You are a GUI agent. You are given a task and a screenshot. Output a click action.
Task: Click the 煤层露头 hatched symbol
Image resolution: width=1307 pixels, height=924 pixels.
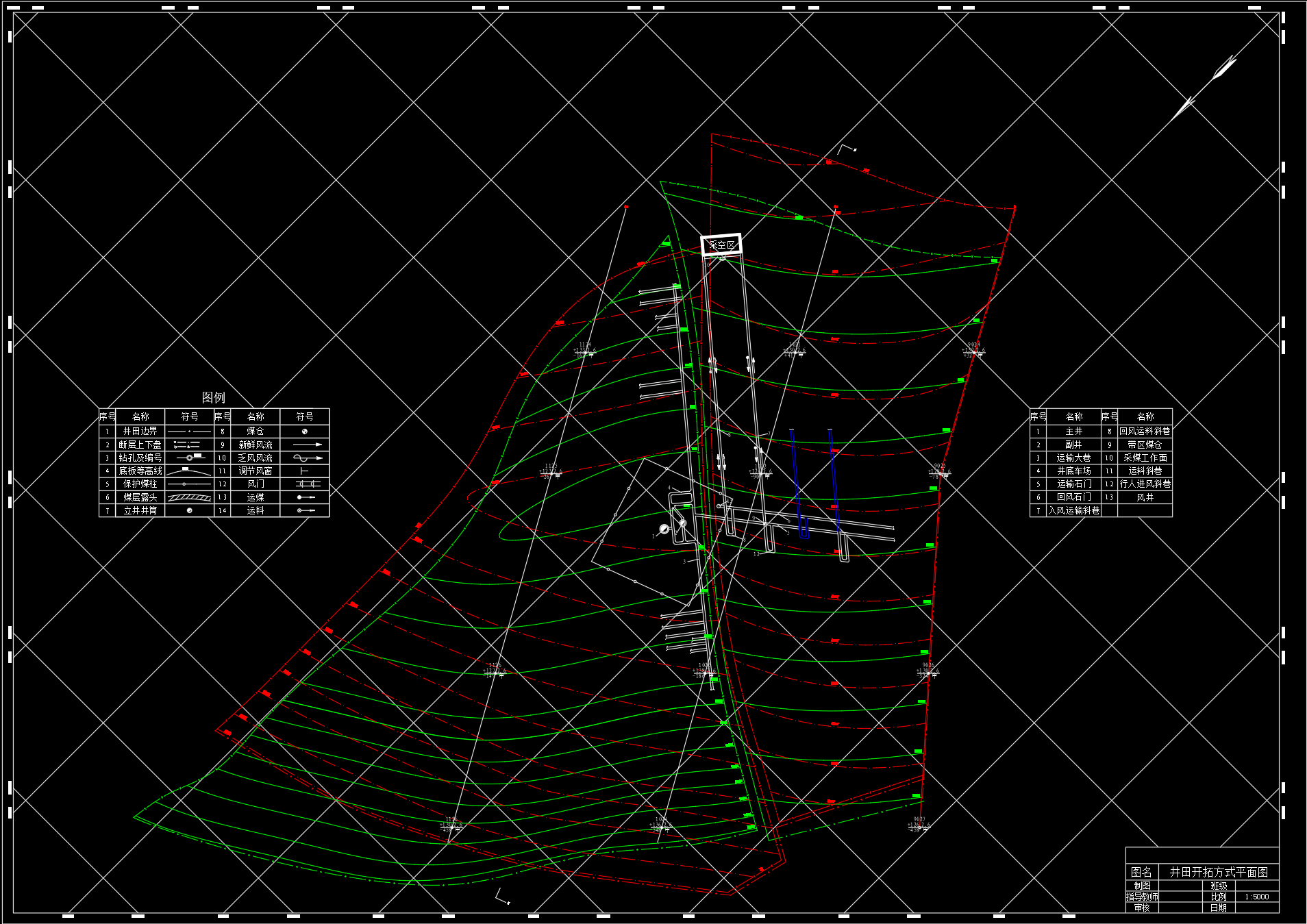click(189, 497)
